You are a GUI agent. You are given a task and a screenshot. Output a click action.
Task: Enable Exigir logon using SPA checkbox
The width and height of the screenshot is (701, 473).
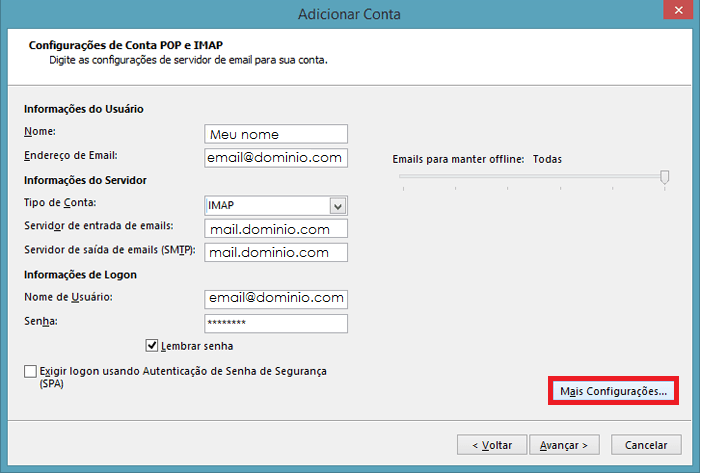(x=30, y=372)
